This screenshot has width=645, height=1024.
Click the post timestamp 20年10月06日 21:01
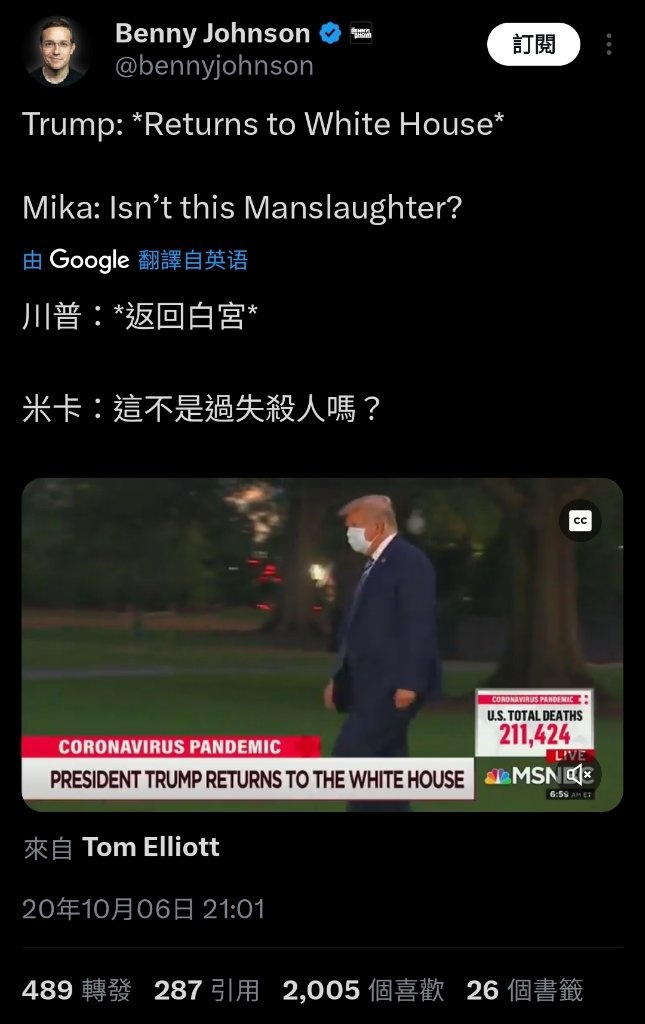click(x=144, y=909)
